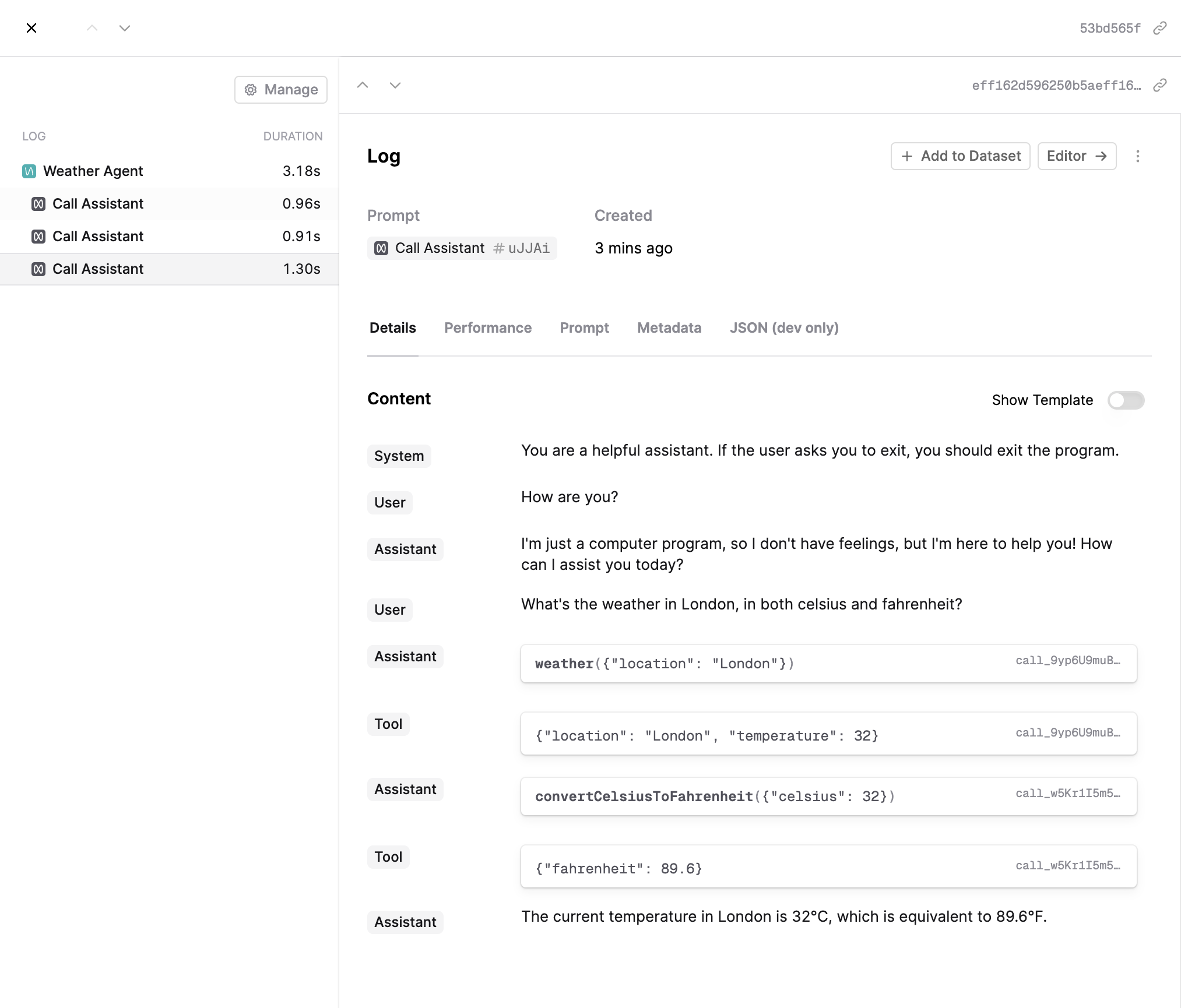The height and width of the screenshot is (1008, 1181).
Task: Navigate to previous log with panel up chevron
Action: click(363, 85)
